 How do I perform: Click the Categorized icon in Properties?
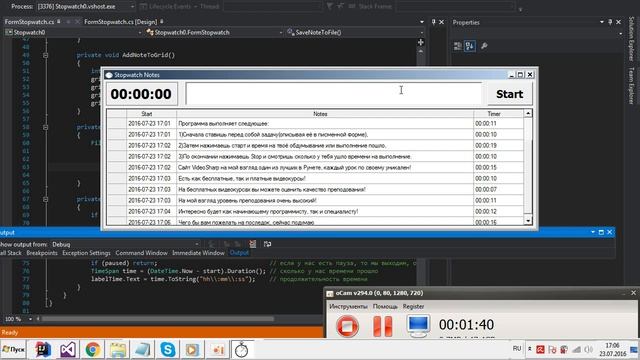(x=458, y=46)
